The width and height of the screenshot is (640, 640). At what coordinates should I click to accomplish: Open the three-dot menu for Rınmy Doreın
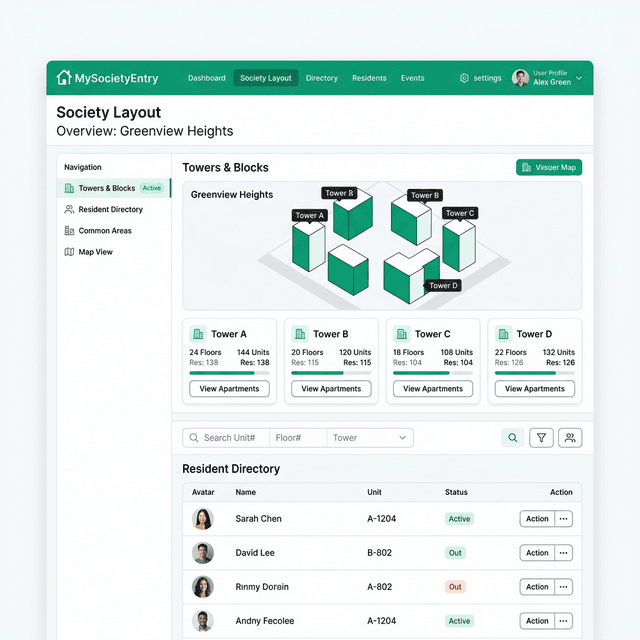[x=564, y=587]
